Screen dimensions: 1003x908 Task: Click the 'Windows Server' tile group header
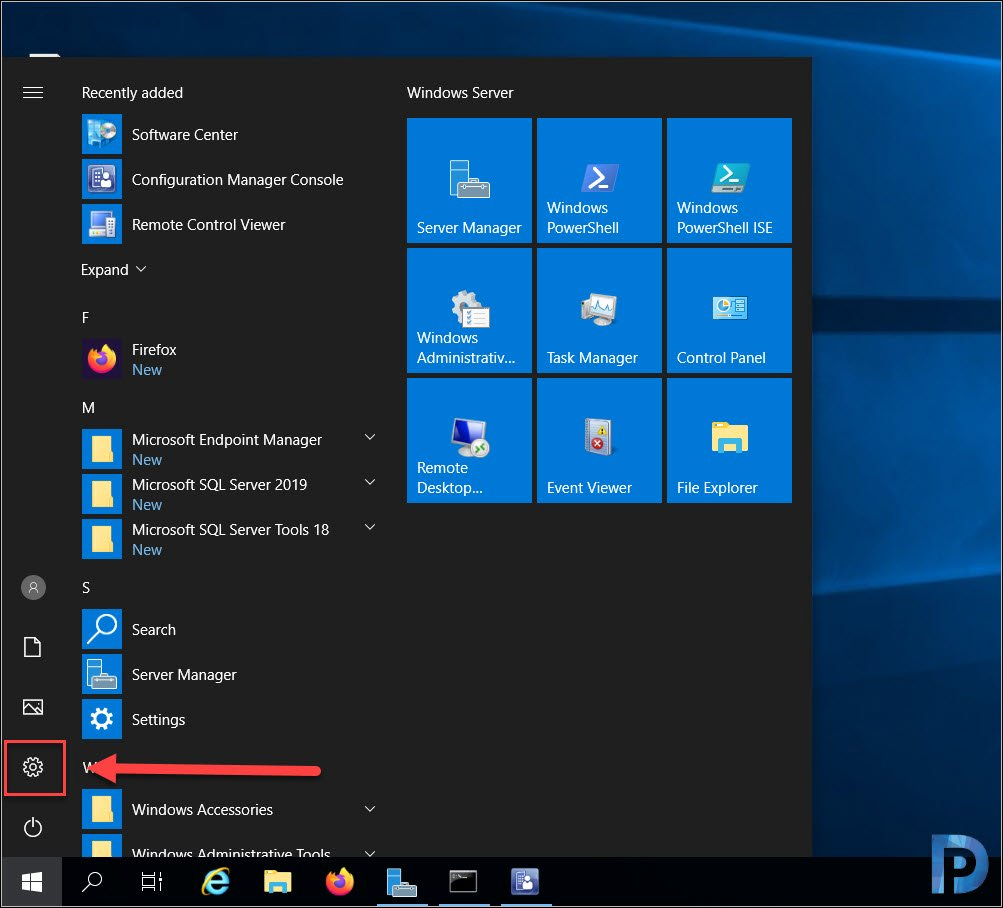pyautogui.click(x=460, y=93)
